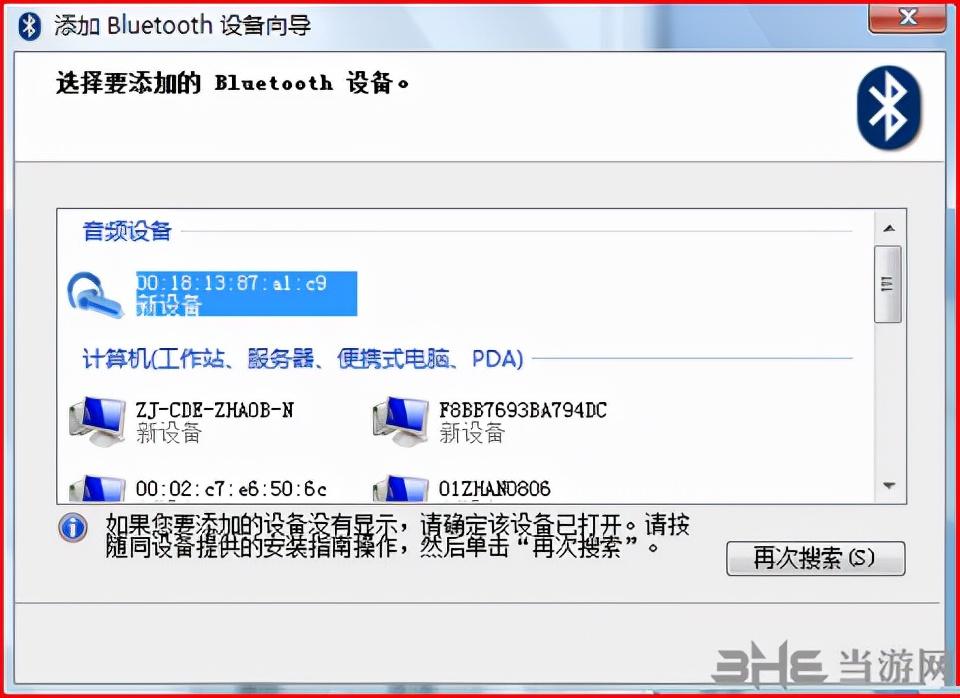Select the headset icon for device 00:16:13:87:a1:c9
Viewport: 960px width, 698px height.
[x=95, y=295]
